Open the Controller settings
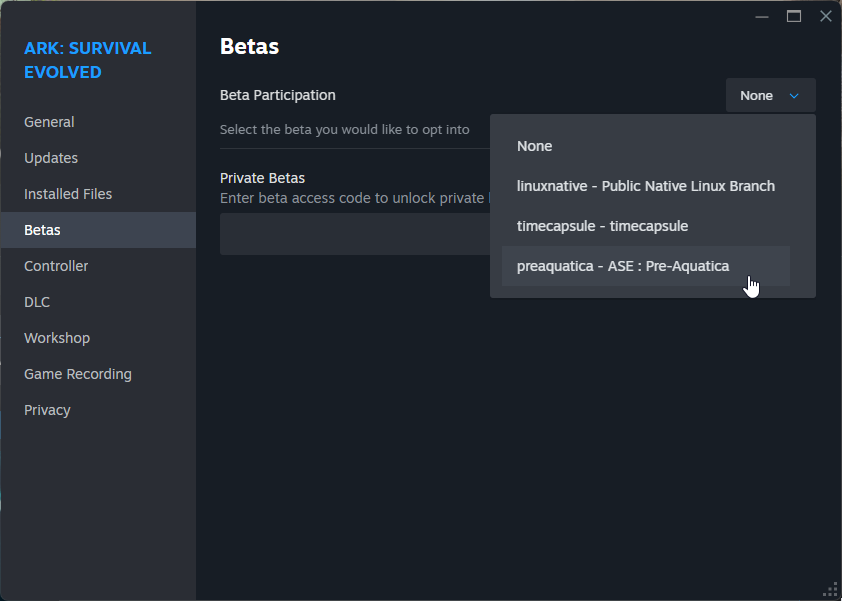 pos(98,266)
